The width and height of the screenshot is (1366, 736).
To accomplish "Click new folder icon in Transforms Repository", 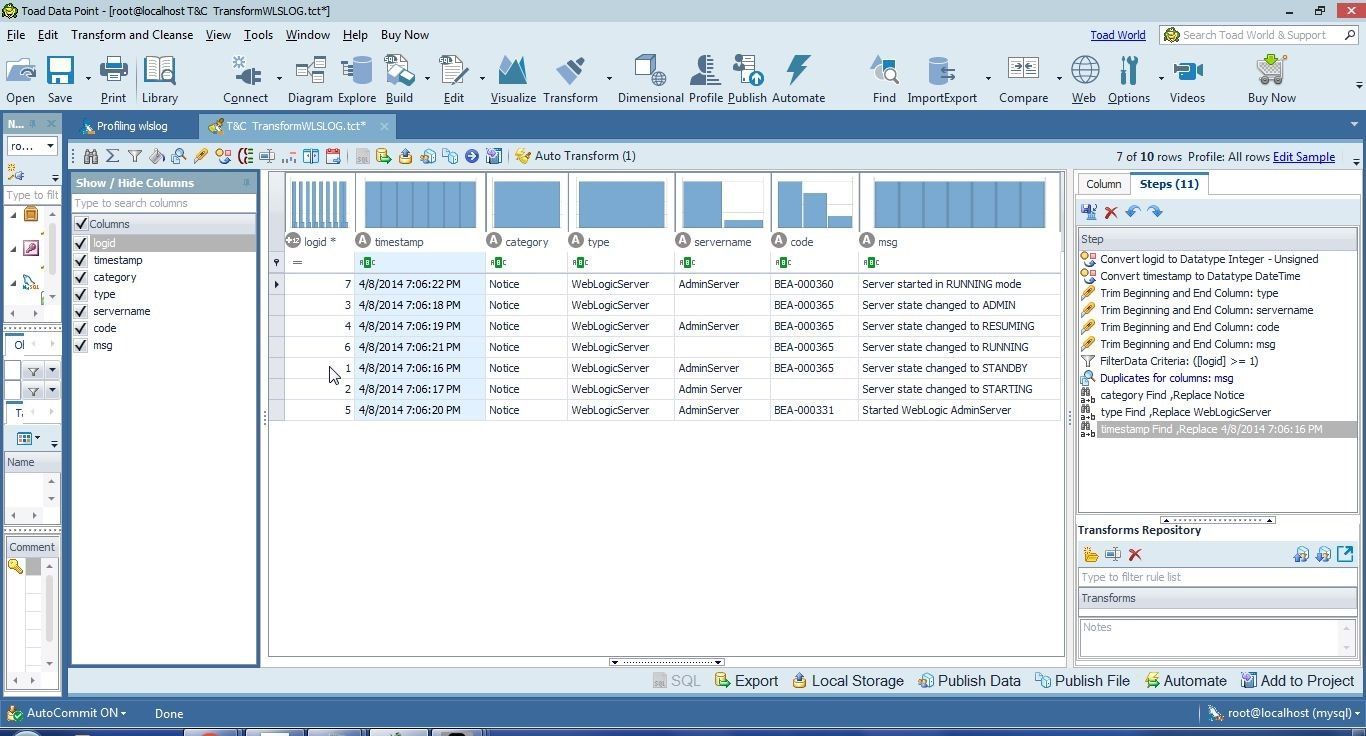I will coord(1090,555).
